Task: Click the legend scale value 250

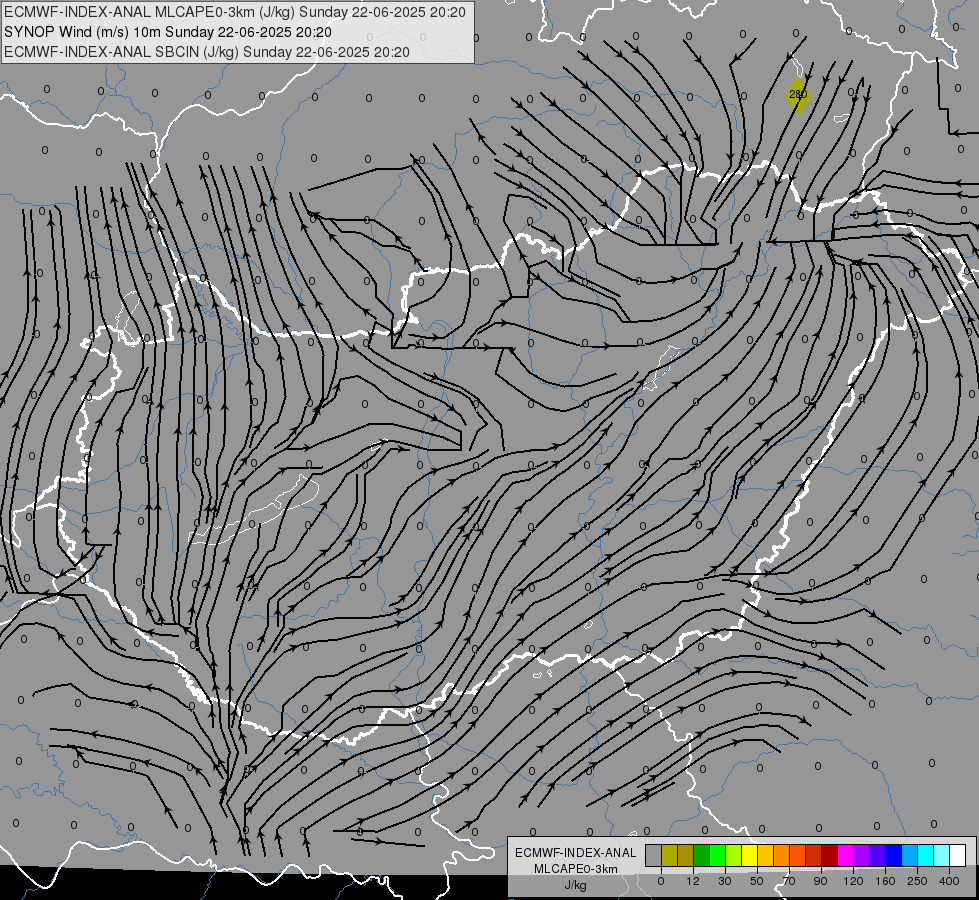Action: 917,881
